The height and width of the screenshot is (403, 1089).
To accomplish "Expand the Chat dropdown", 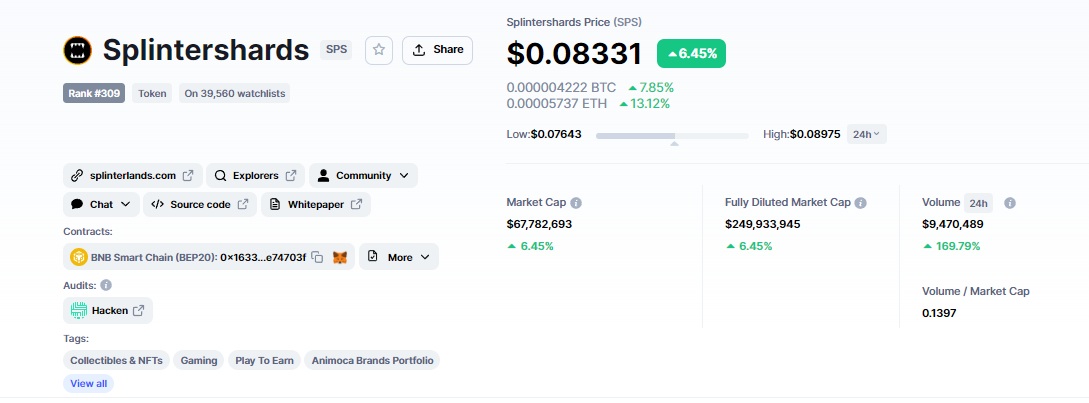I will click(101, 204).
